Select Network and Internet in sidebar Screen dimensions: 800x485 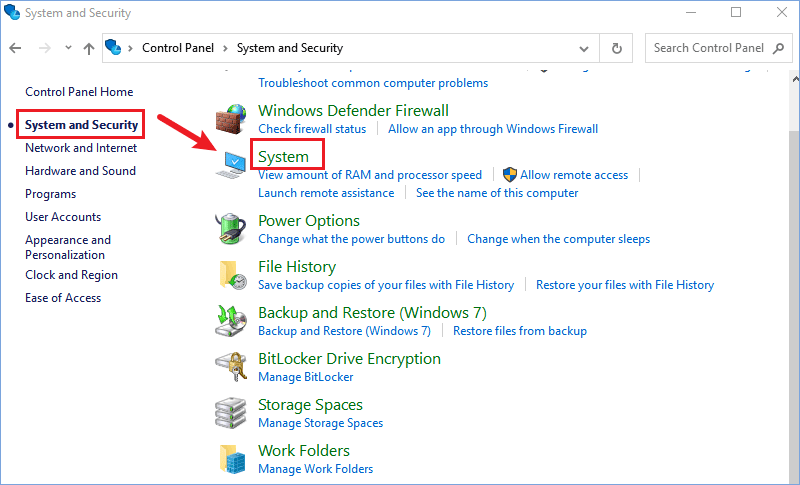[81, 148]
